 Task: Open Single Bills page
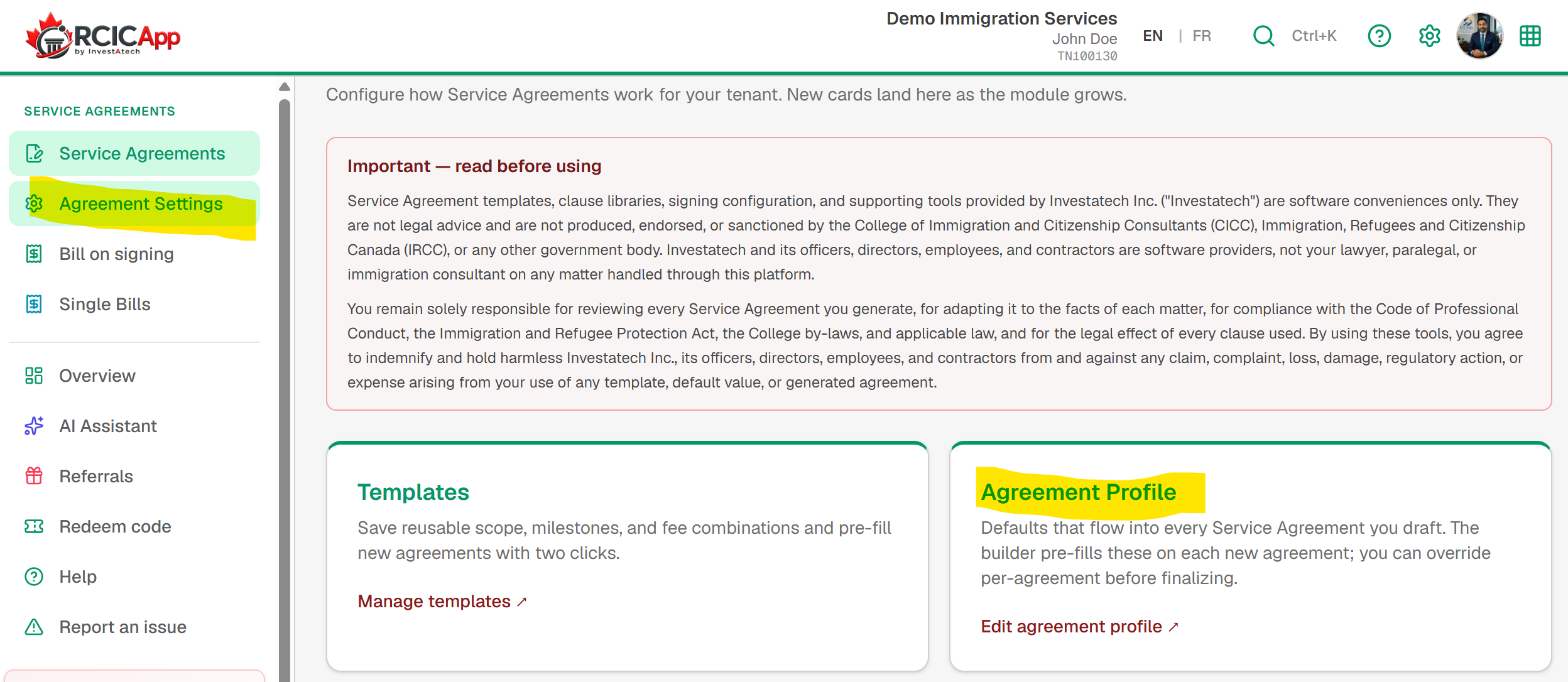[x=134, y=304]
